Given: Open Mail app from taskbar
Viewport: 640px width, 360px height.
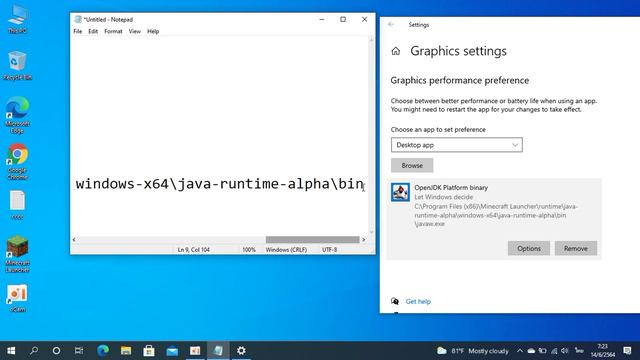Looking at the screenshot, I should [172, 351].
